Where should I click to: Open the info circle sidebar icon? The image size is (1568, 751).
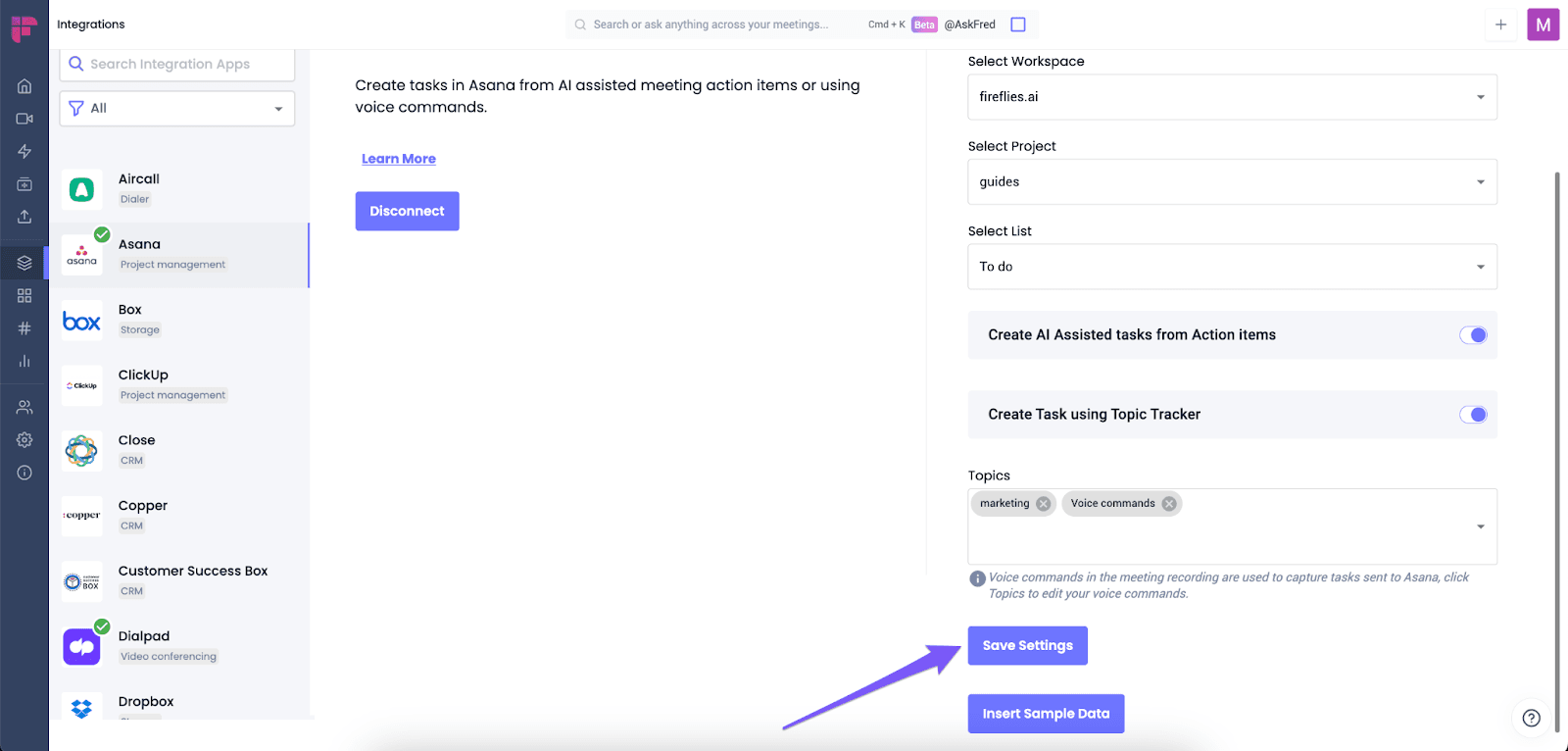[24, 473]
